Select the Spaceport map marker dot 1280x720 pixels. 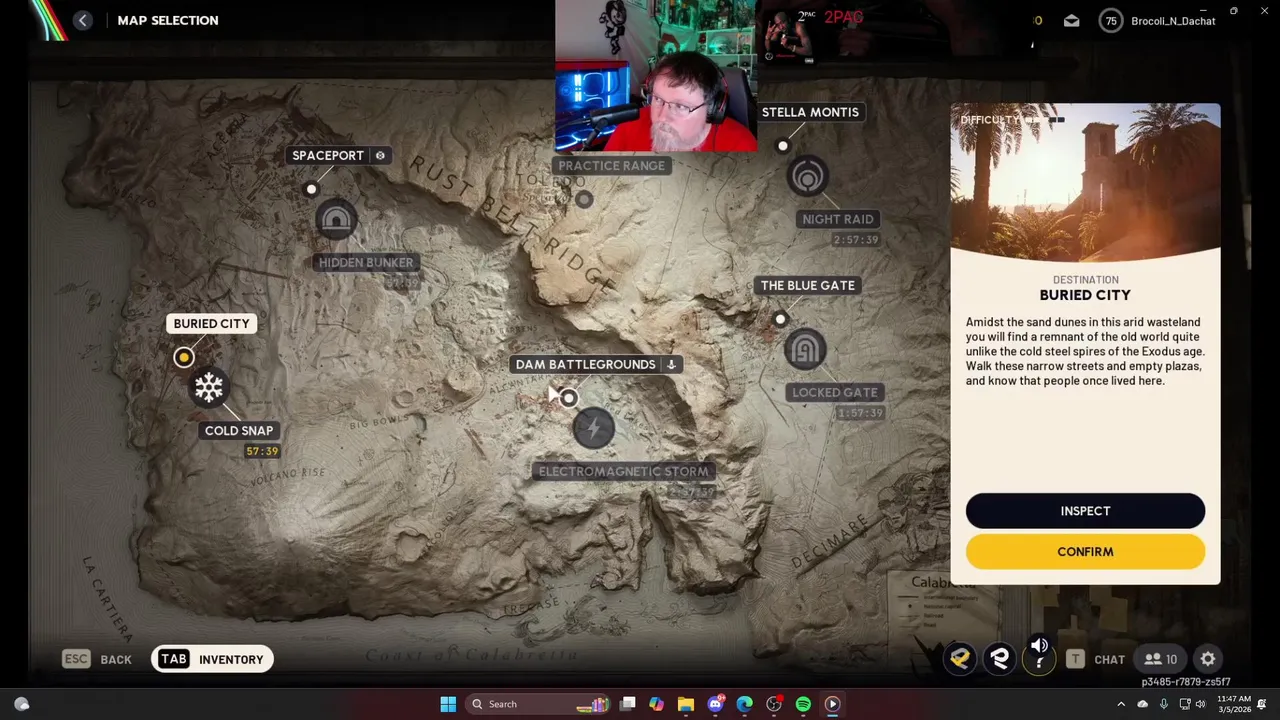(x=311, y=189)
